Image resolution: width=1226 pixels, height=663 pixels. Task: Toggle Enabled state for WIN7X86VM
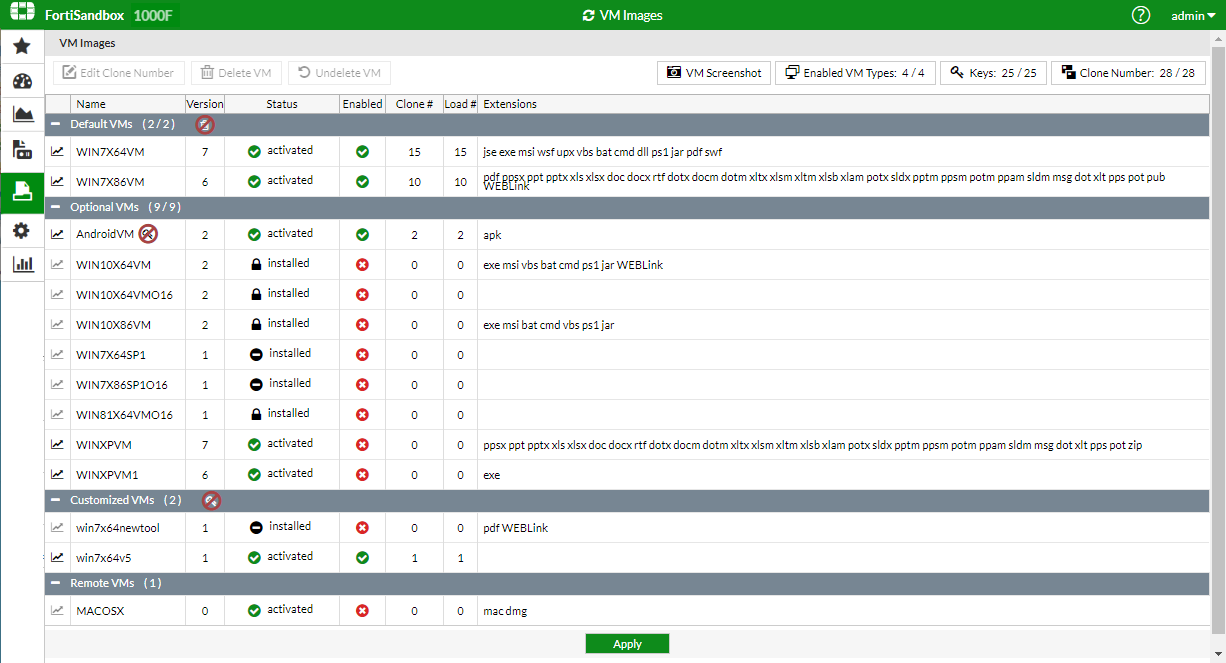click(362, 182)
